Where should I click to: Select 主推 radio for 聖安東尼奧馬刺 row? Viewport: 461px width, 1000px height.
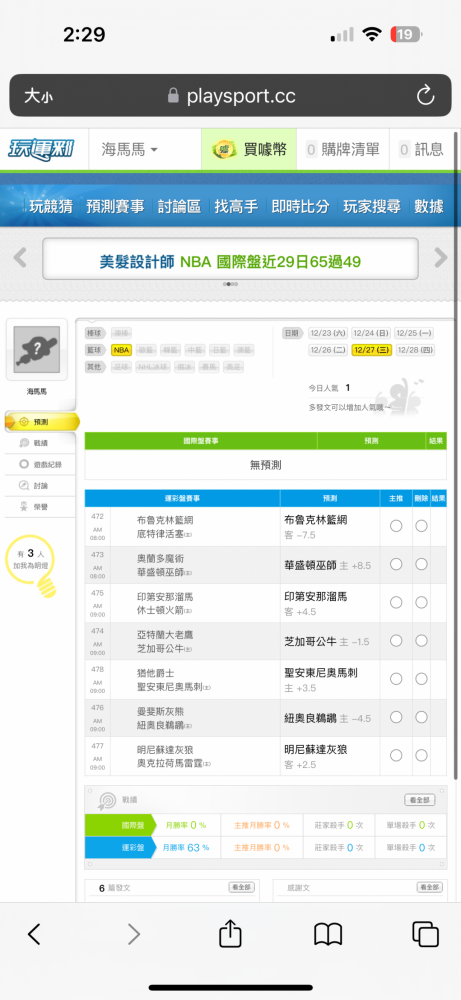coord(396,679)
